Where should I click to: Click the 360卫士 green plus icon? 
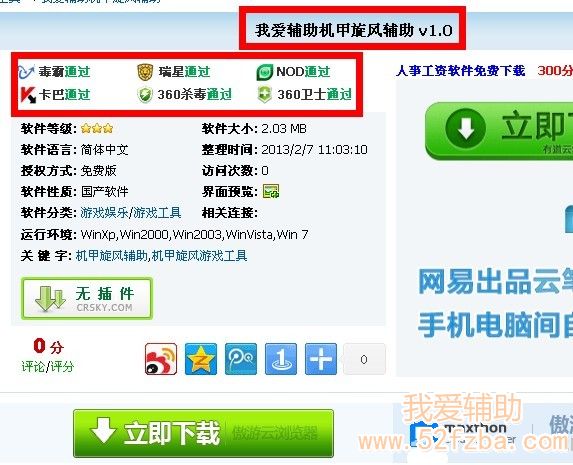tap(265, 95)
